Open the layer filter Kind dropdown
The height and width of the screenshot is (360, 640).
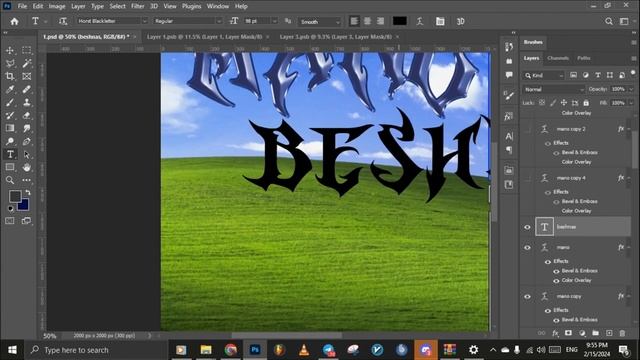coord(544,76)
